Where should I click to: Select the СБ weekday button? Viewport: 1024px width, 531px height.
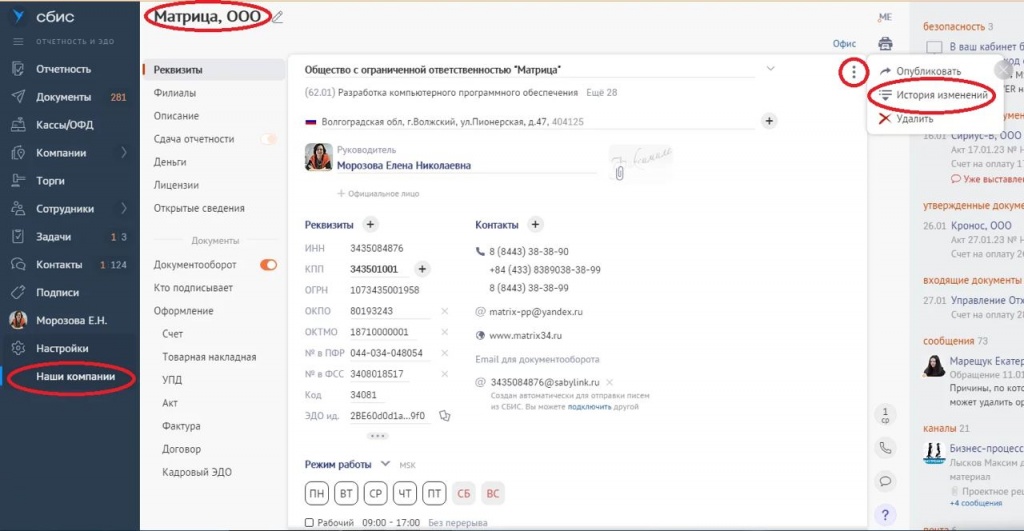click(x=463, y=494)
